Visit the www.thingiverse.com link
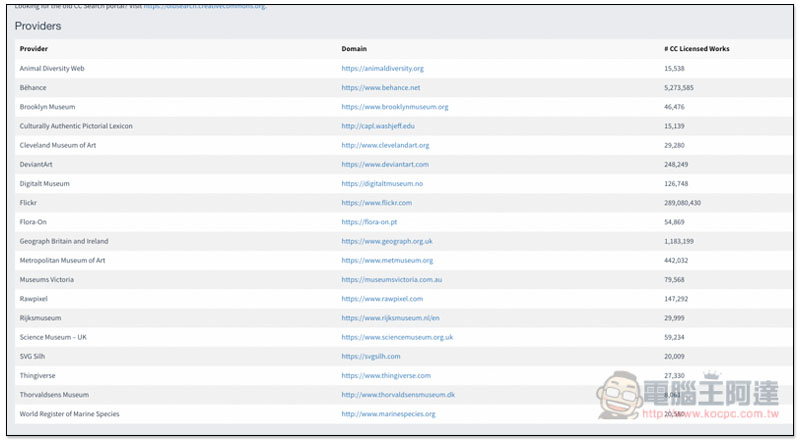 [x=386, y=376]
